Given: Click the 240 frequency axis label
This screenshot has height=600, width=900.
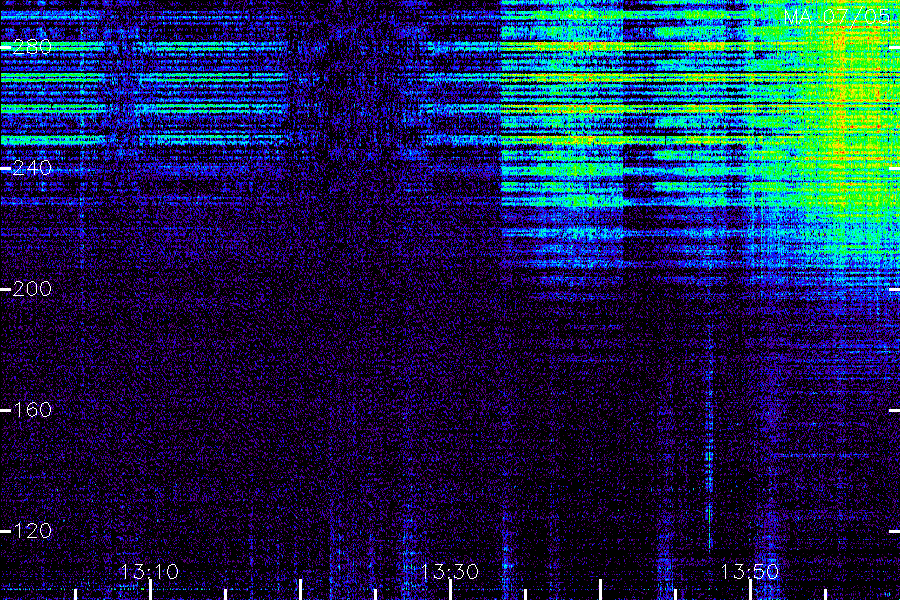Looking at the screenshot, I should point(32,168).
